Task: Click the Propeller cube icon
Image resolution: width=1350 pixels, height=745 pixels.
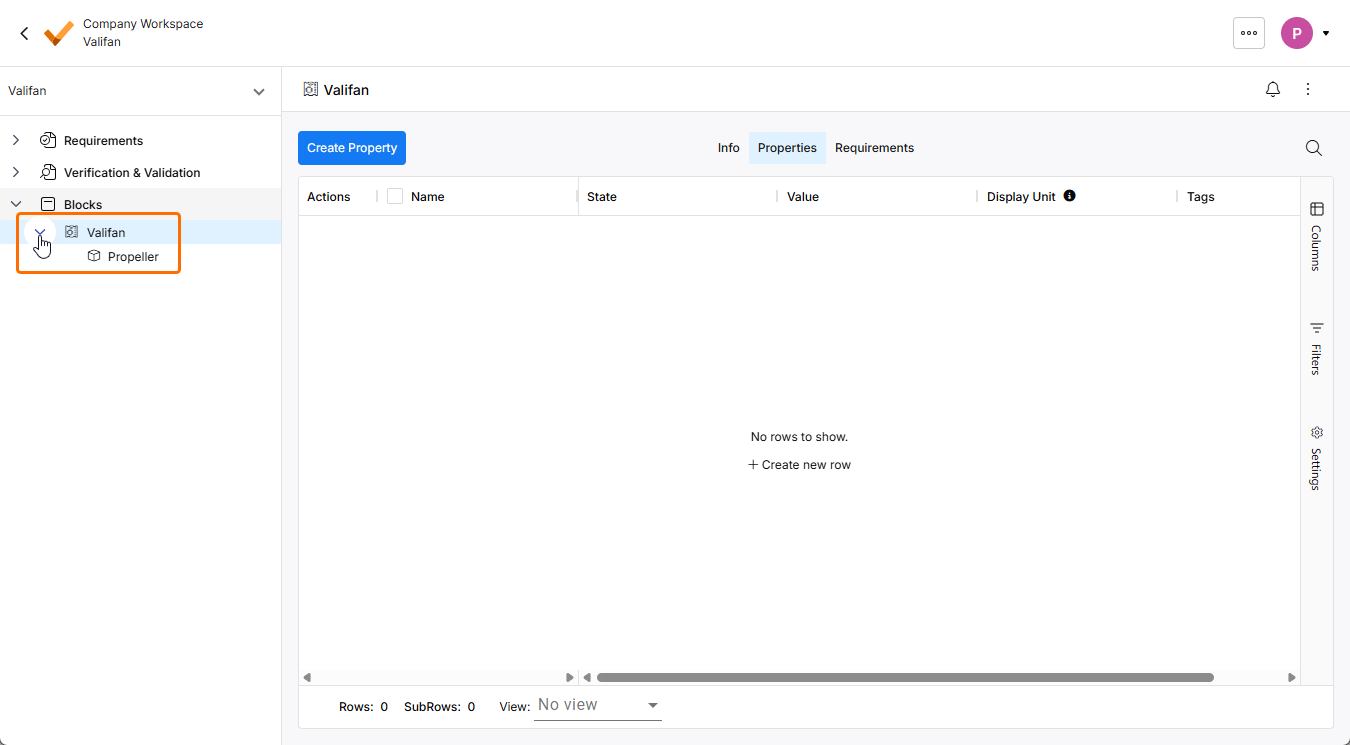Action: point(94,256)
